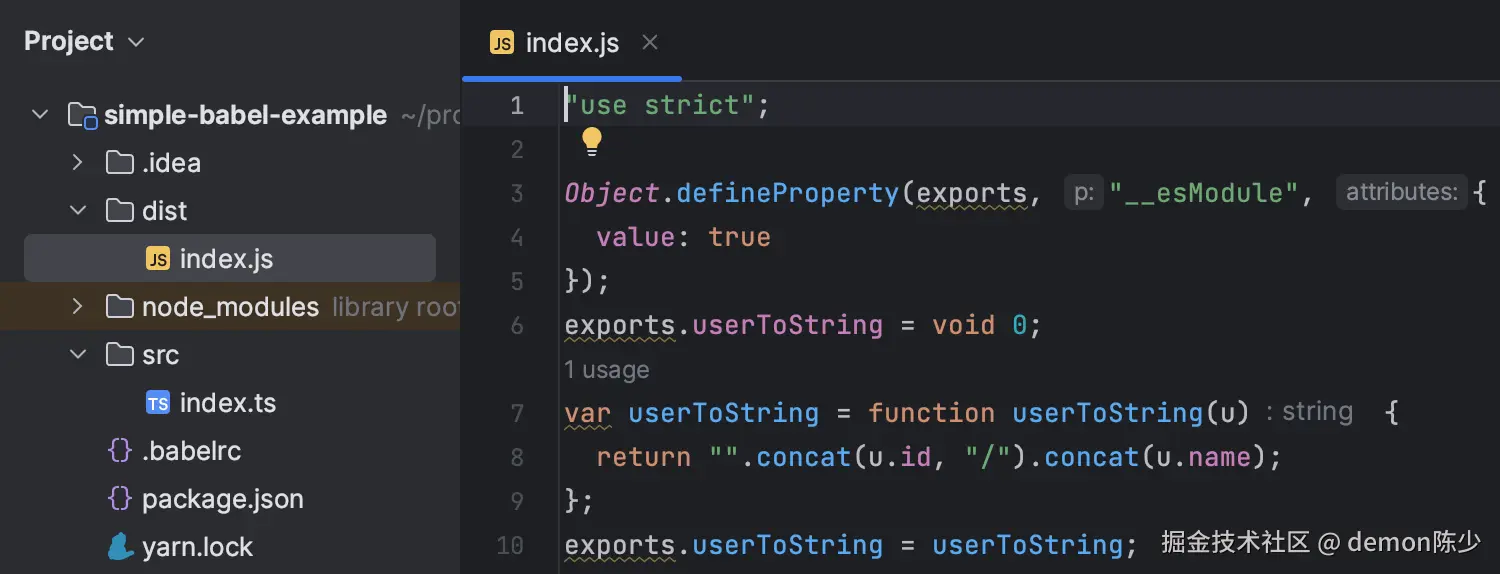Viewport: 1500px width, 574px height.
Task: Click the "attributes:" parameter hint
Action: [1402, 192]
